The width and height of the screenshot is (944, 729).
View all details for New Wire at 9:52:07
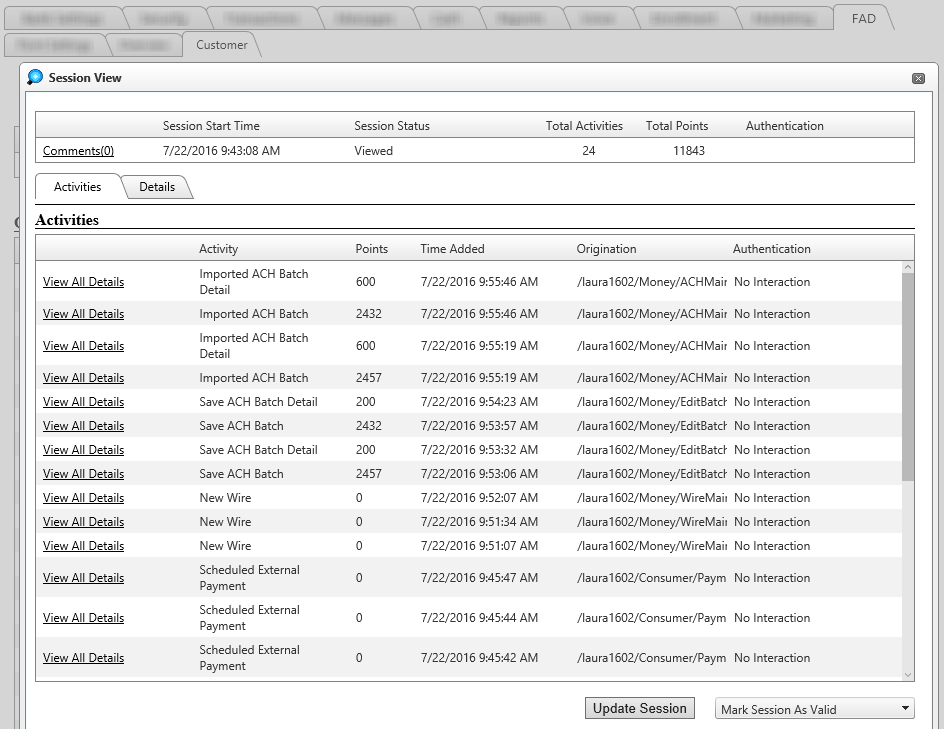(83, 498)
